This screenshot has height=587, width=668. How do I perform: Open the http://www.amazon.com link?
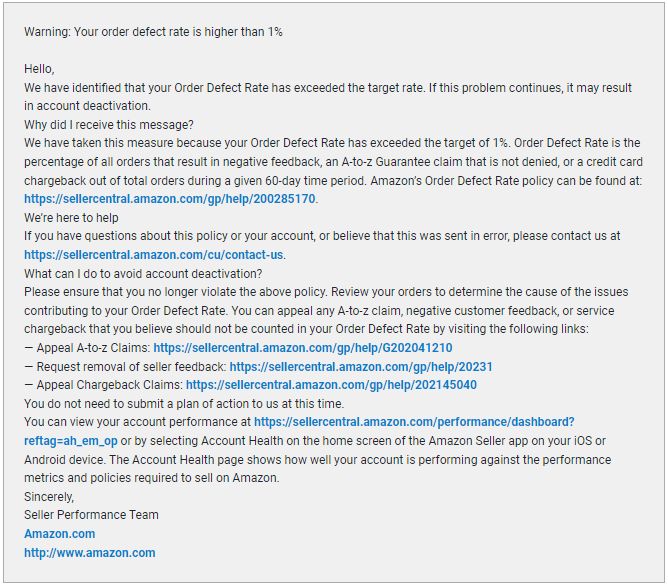89,552
